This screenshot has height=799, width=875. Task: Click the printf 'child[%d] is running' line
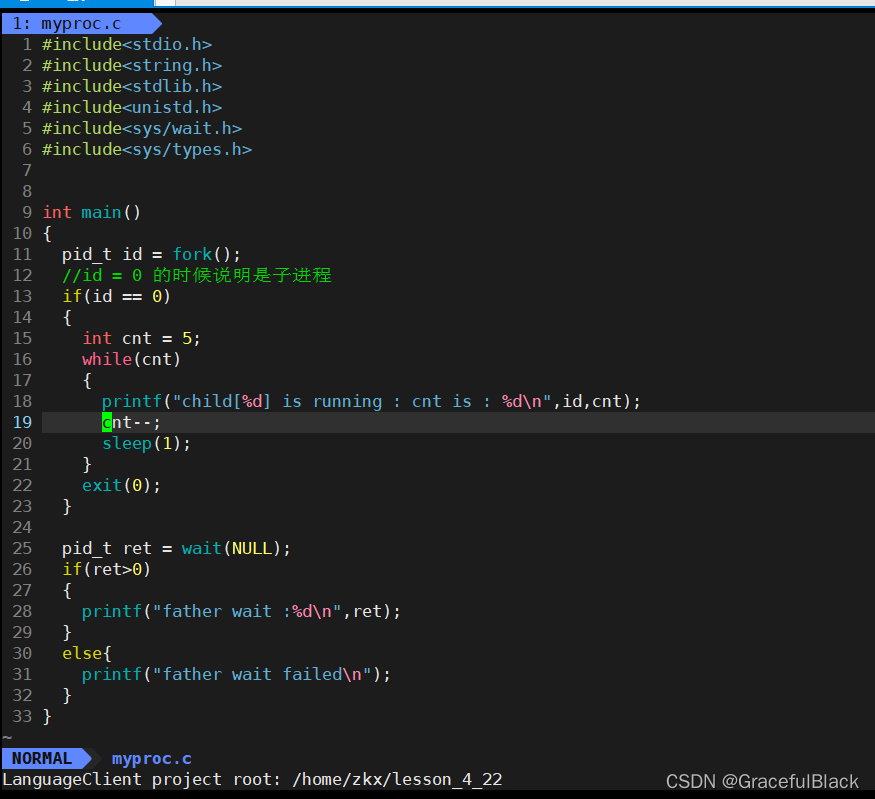[x=371, y=402]
